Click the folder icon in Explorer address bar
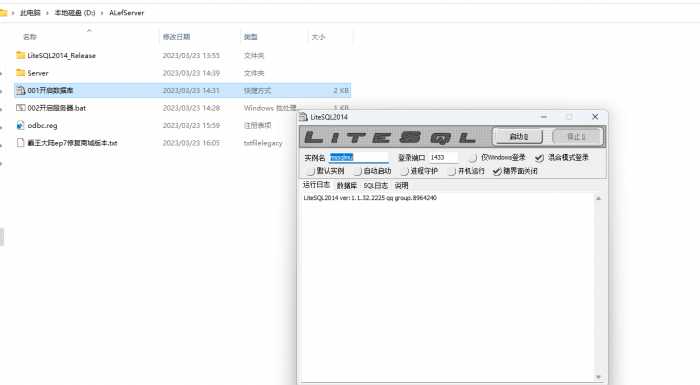 3,13
